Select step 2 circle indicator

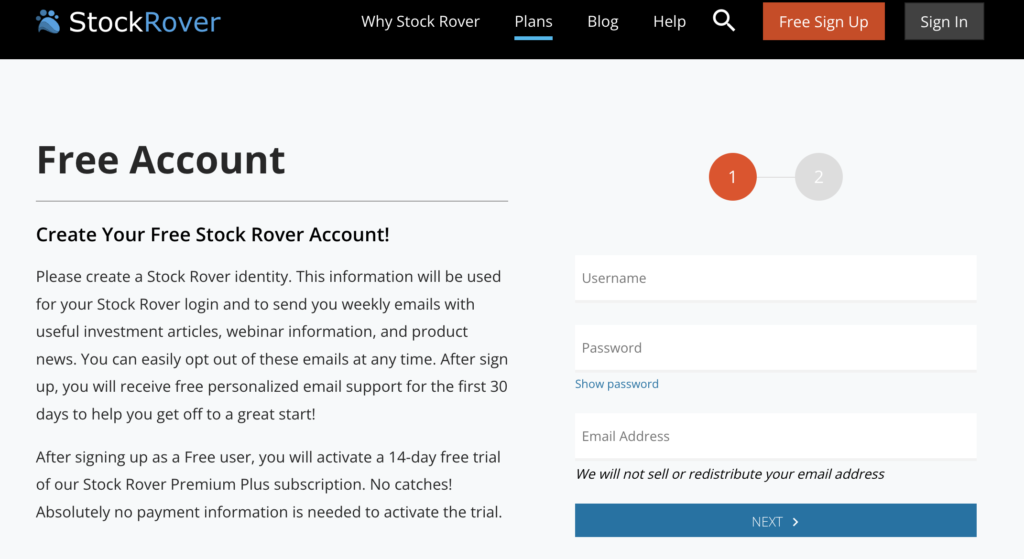[x=819, y=177]
